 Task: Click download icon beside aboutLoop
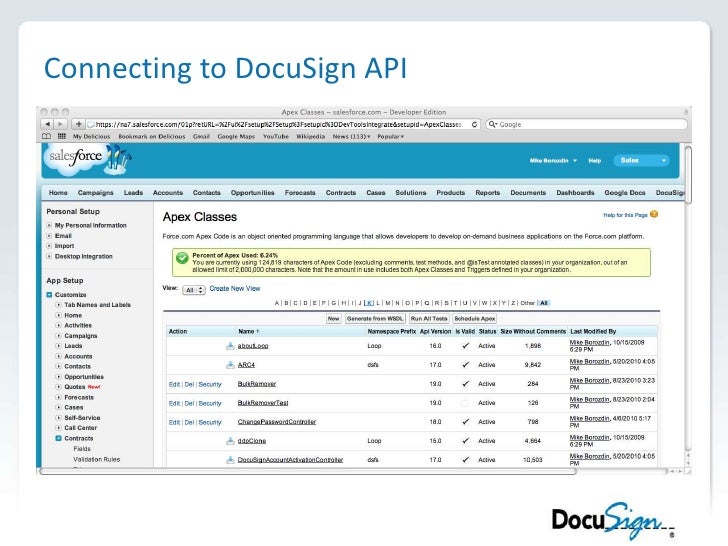point(230,346)
